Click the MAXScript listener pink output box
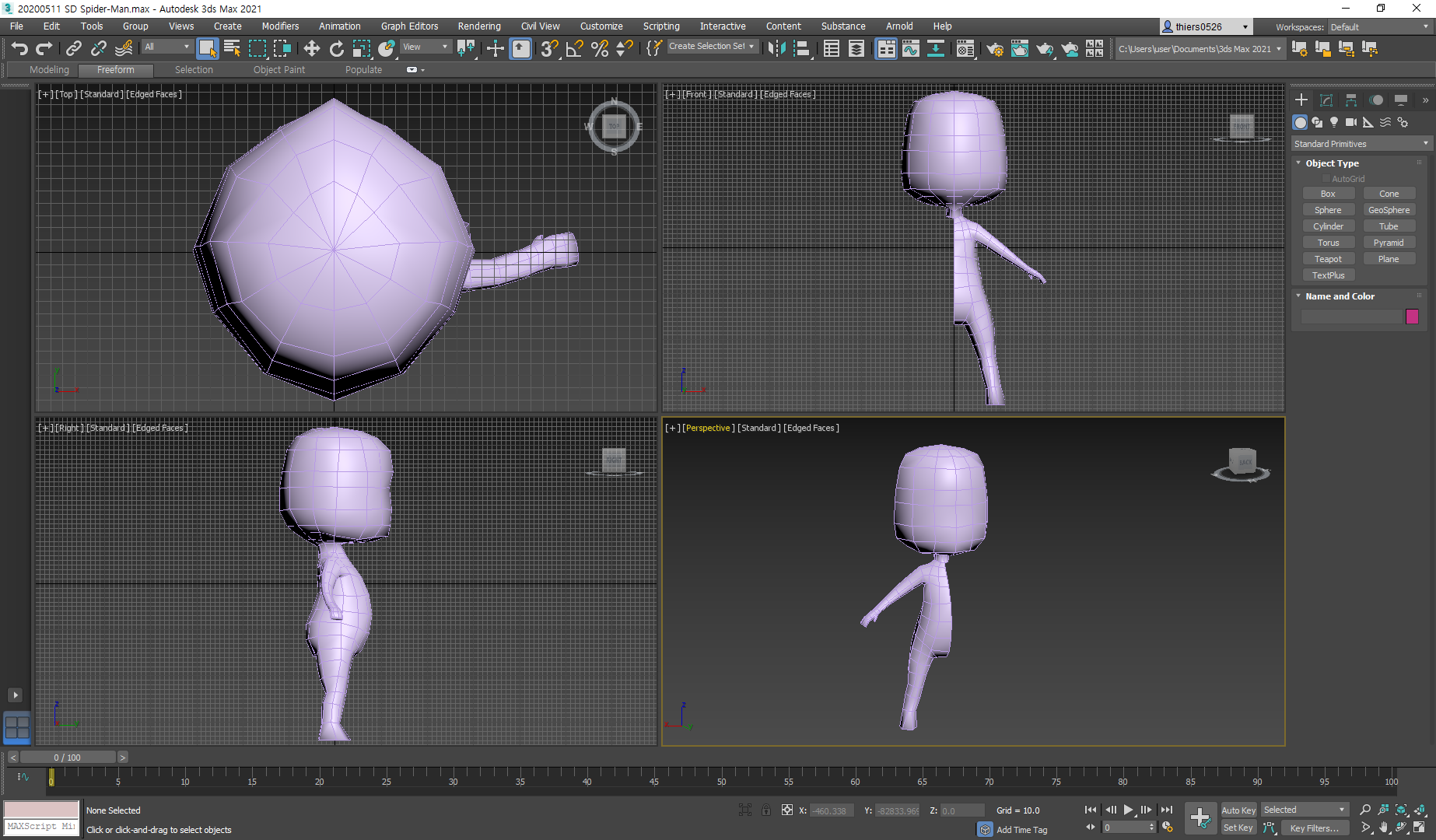Viewport: 1436px width, 840px height. 42,810
